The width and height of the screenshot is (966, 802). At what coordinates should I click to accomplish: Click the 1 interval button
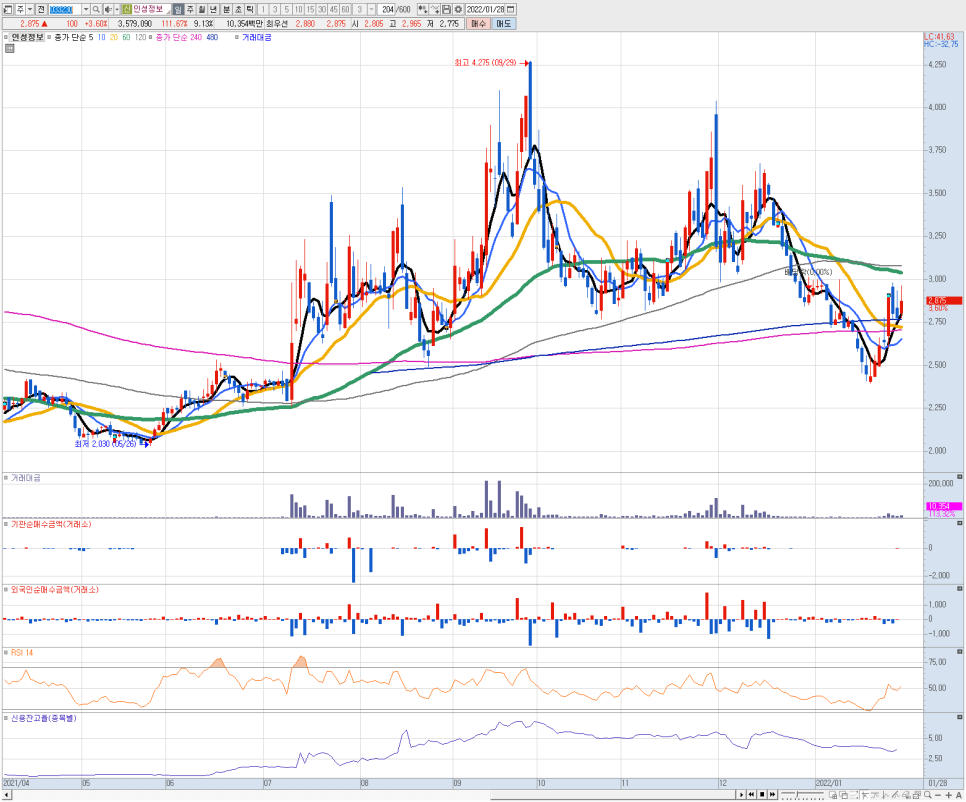263,9
